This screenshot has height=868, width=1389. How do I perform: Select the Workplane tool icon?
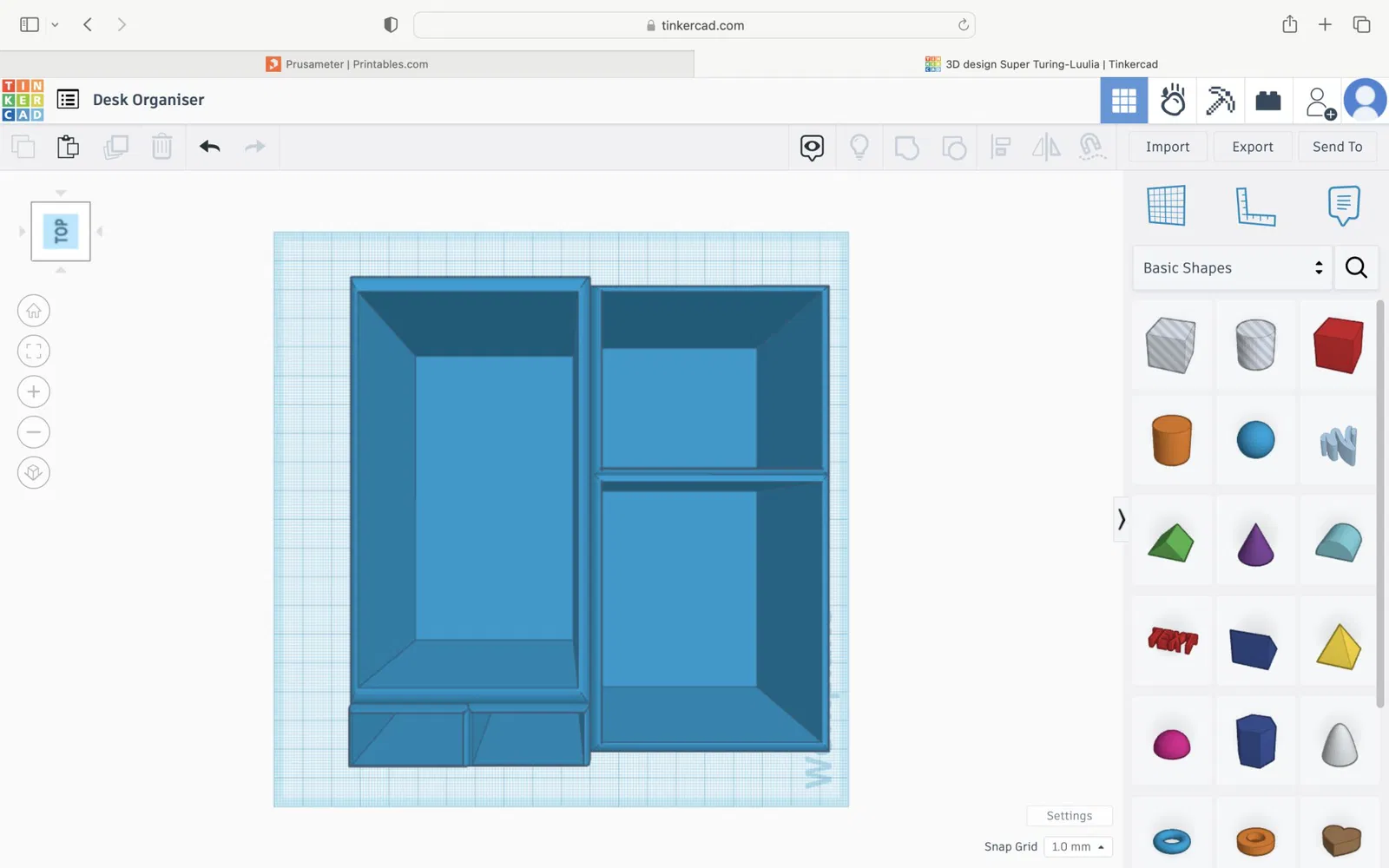(1166, 206)
